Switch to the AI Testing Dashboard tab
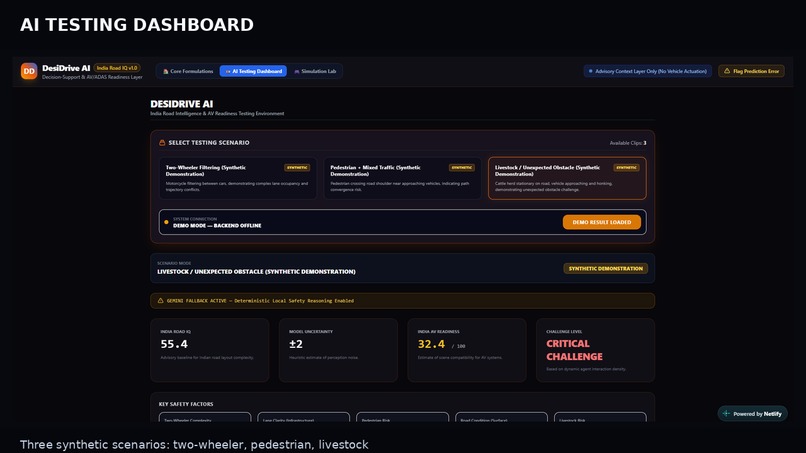 (253, 71)
